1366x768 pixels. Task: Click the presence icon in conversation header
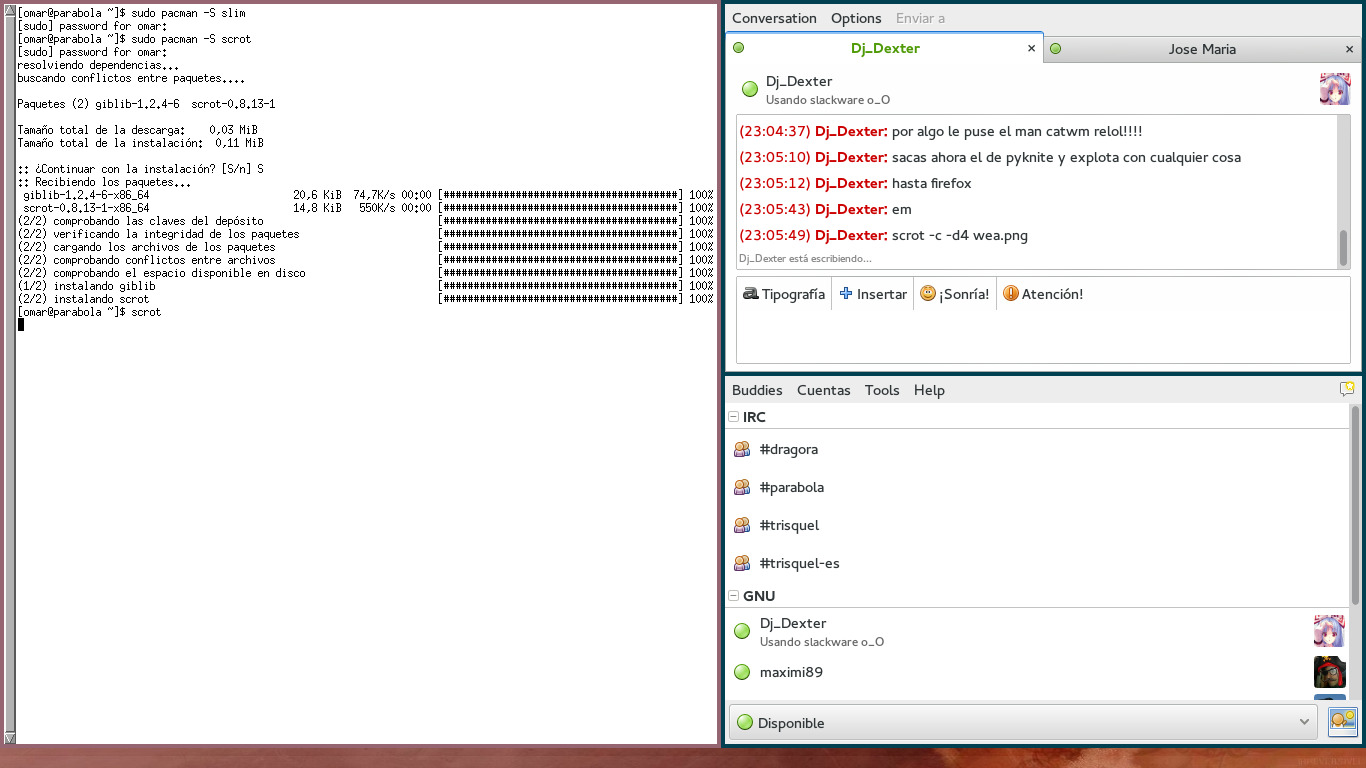[750, 89]
